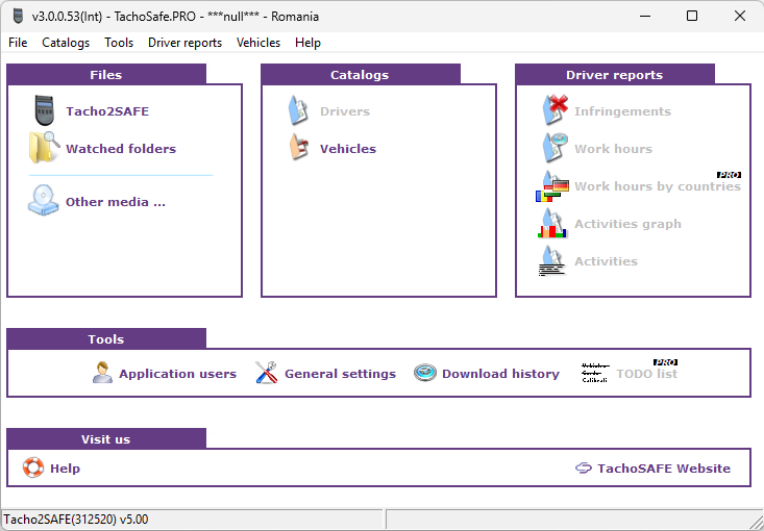This screenshot has width=764, height=531.
Task: Open the TachoSAFE Website text link
Action: tap(664, 468)
